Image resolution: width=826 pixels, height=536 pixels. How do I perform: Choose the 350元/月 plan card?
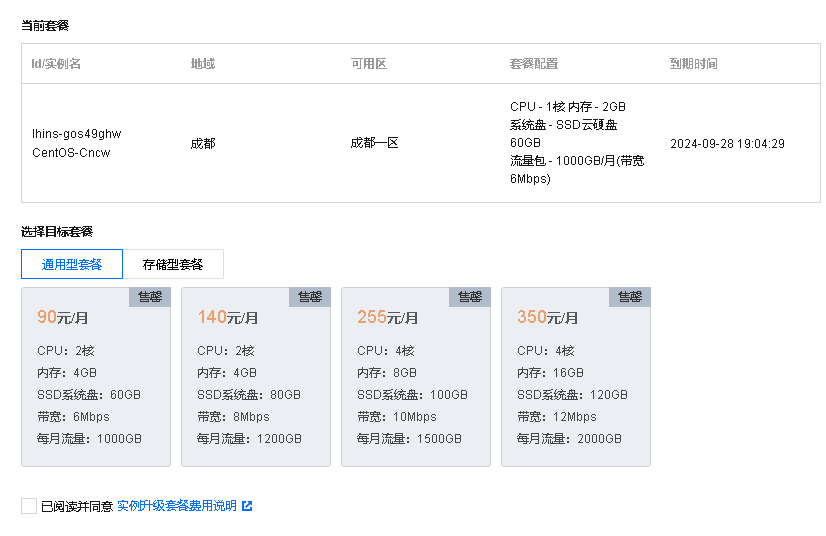[576, 377]
